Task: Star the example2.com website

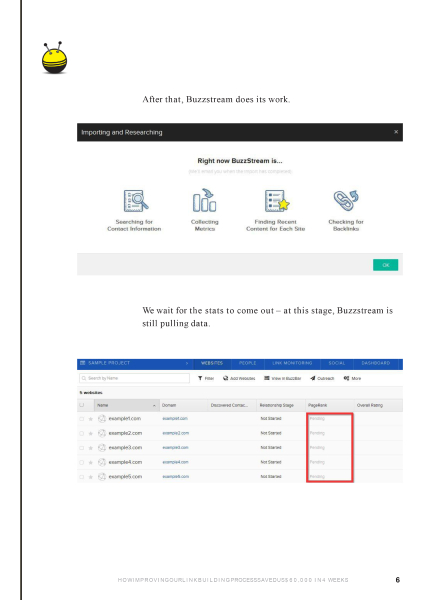Action: [x=91, y=433]
